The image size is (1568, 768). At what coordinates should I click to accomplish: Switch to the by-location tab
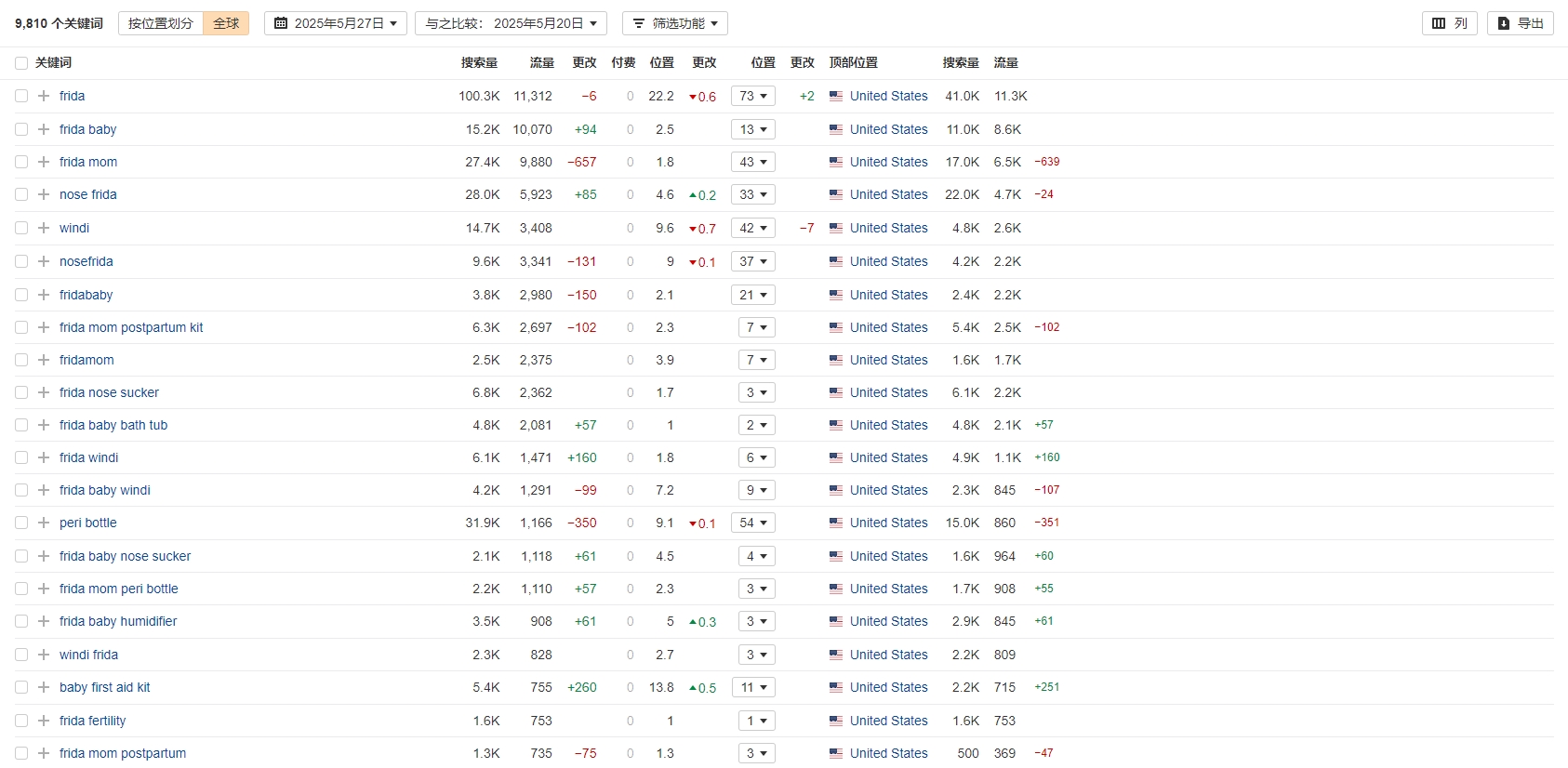(x=161, y=23)
